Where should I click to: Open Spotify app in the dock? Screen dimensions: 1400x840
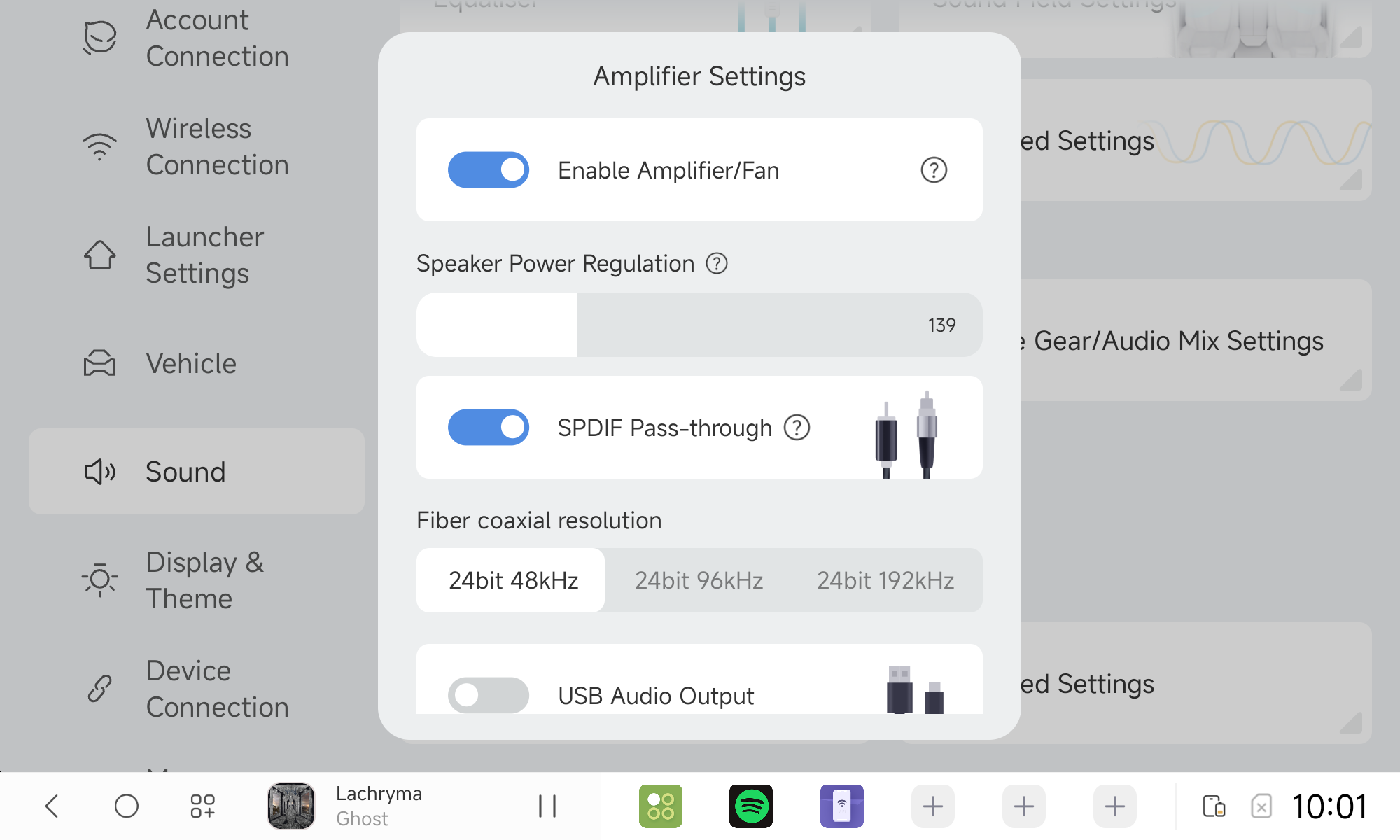coord(751,806)
